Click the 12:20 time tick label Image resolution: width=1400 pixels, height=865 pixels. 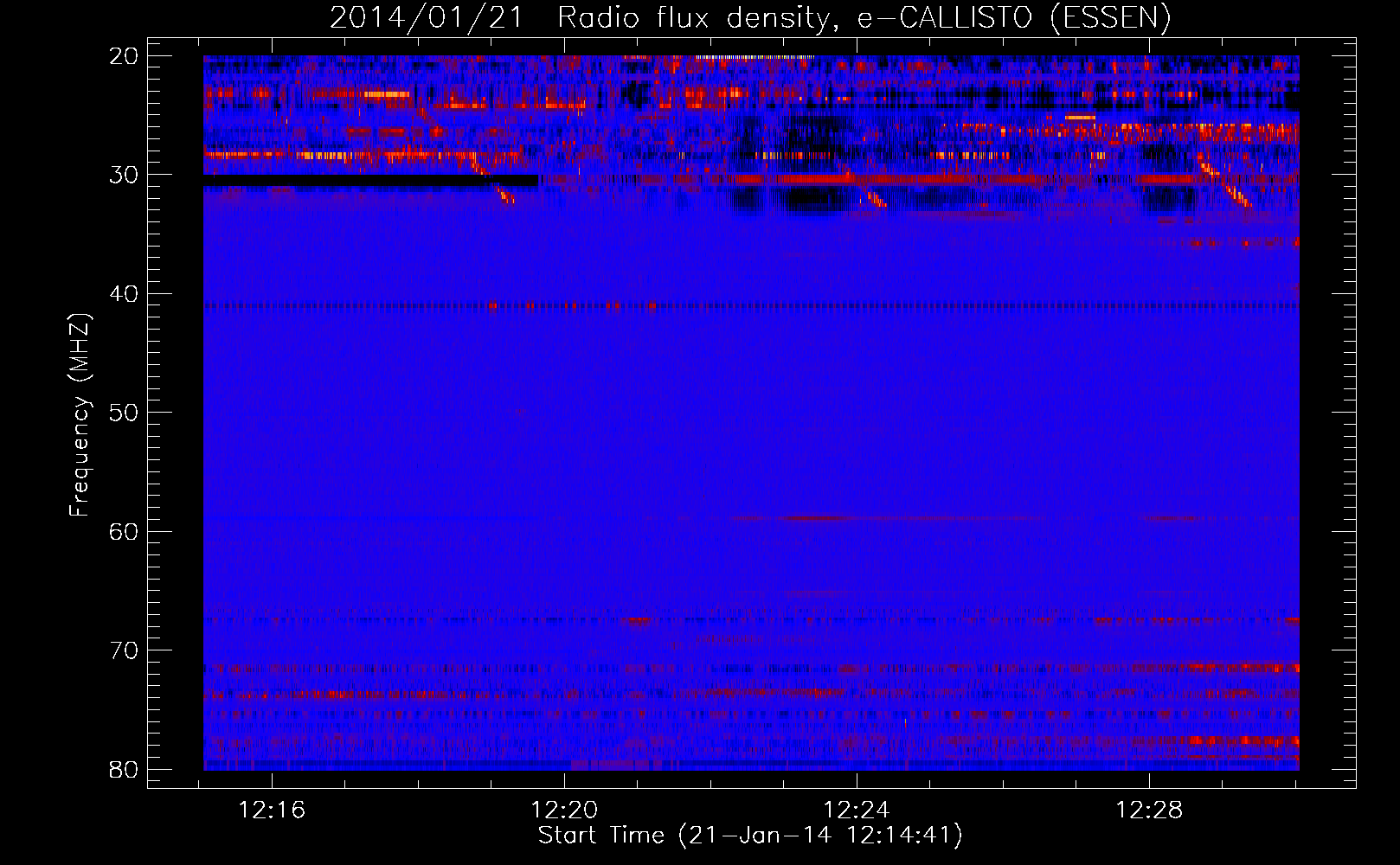click(x=564, y=811)
